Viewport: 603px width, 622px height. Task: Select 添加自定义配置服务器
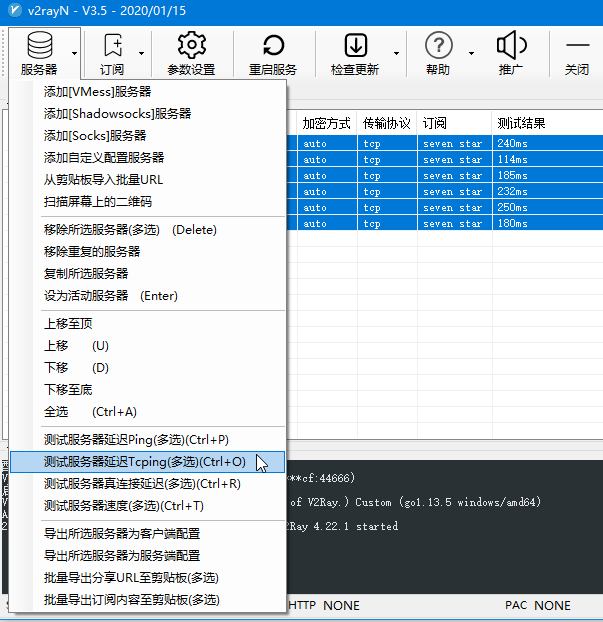pyautogui.click(x=148, y=157)
